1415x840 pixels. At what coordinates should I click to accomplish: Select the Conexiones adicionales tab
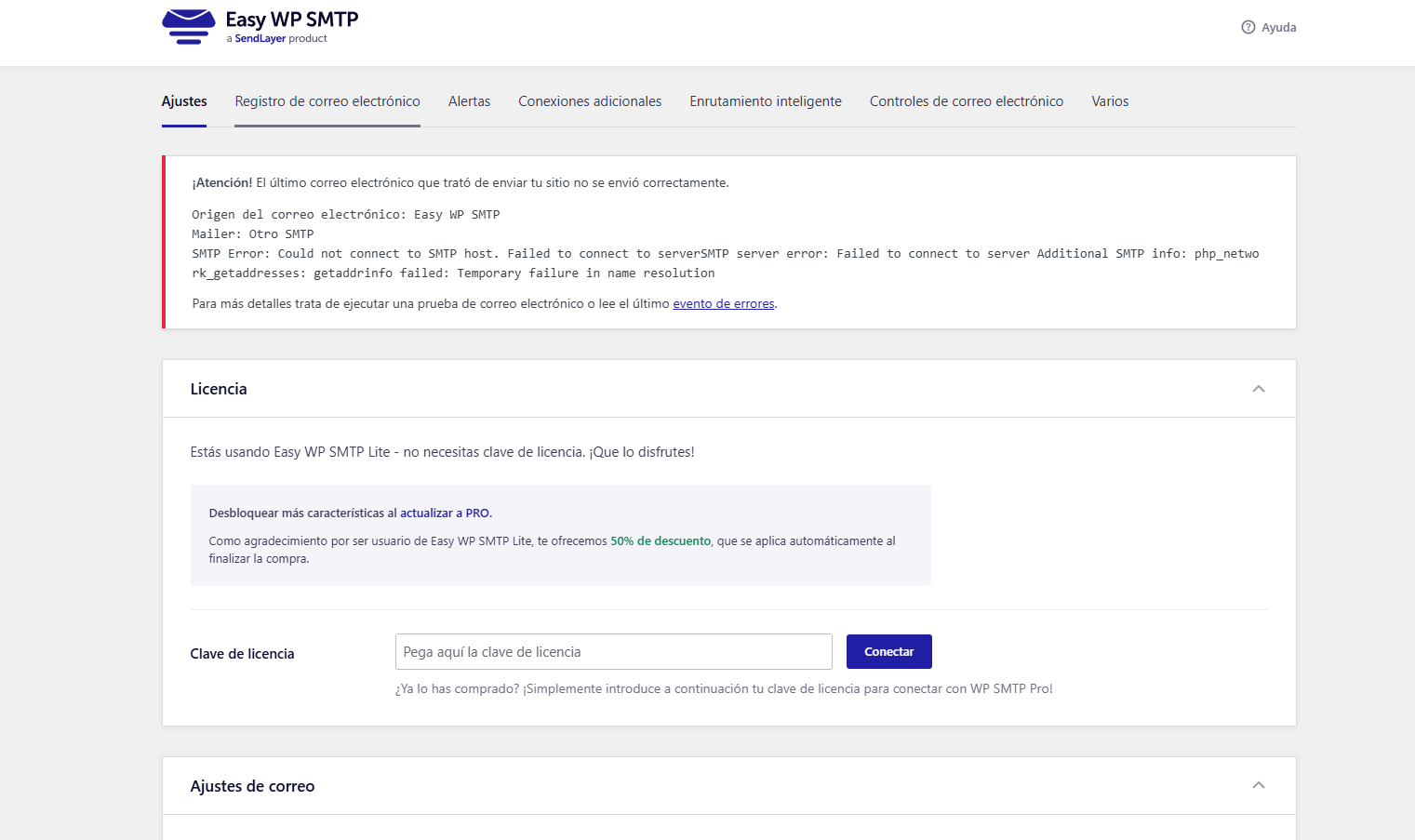(590, 101)
